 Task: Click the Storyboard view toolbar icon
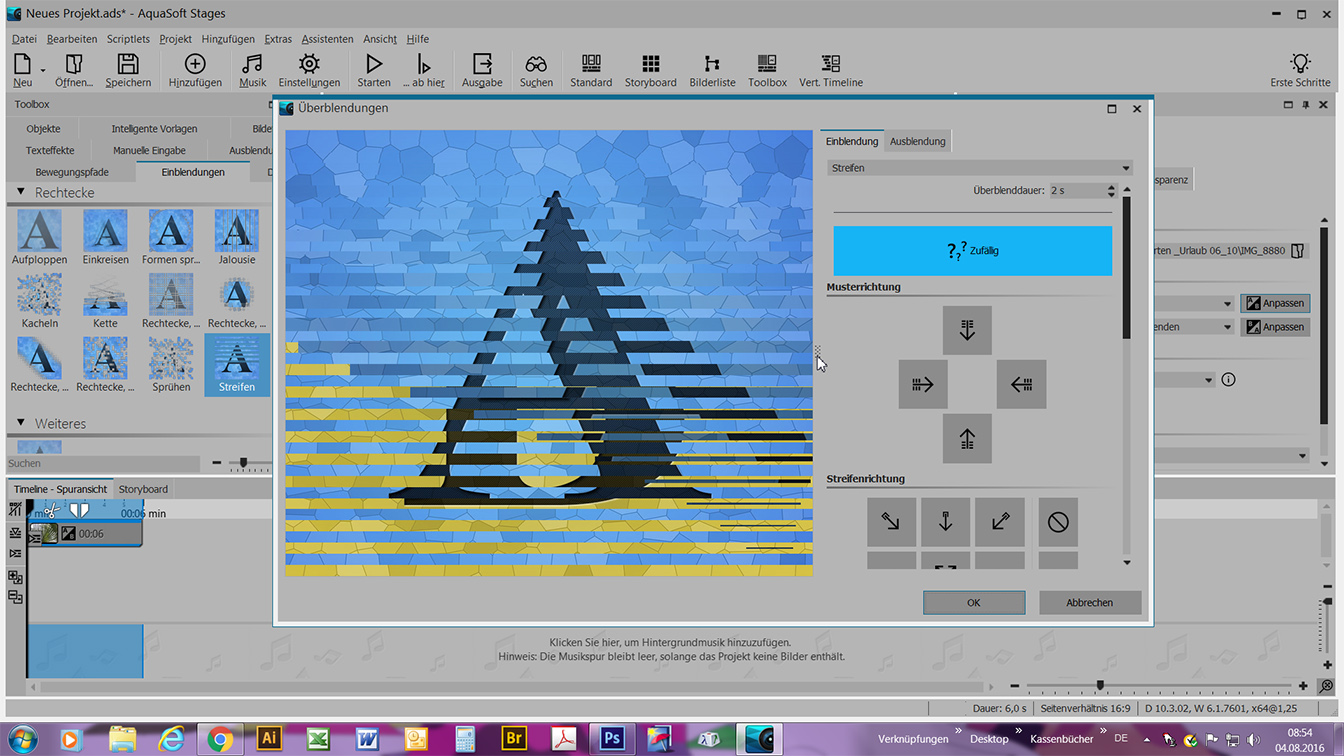(650, 71)
